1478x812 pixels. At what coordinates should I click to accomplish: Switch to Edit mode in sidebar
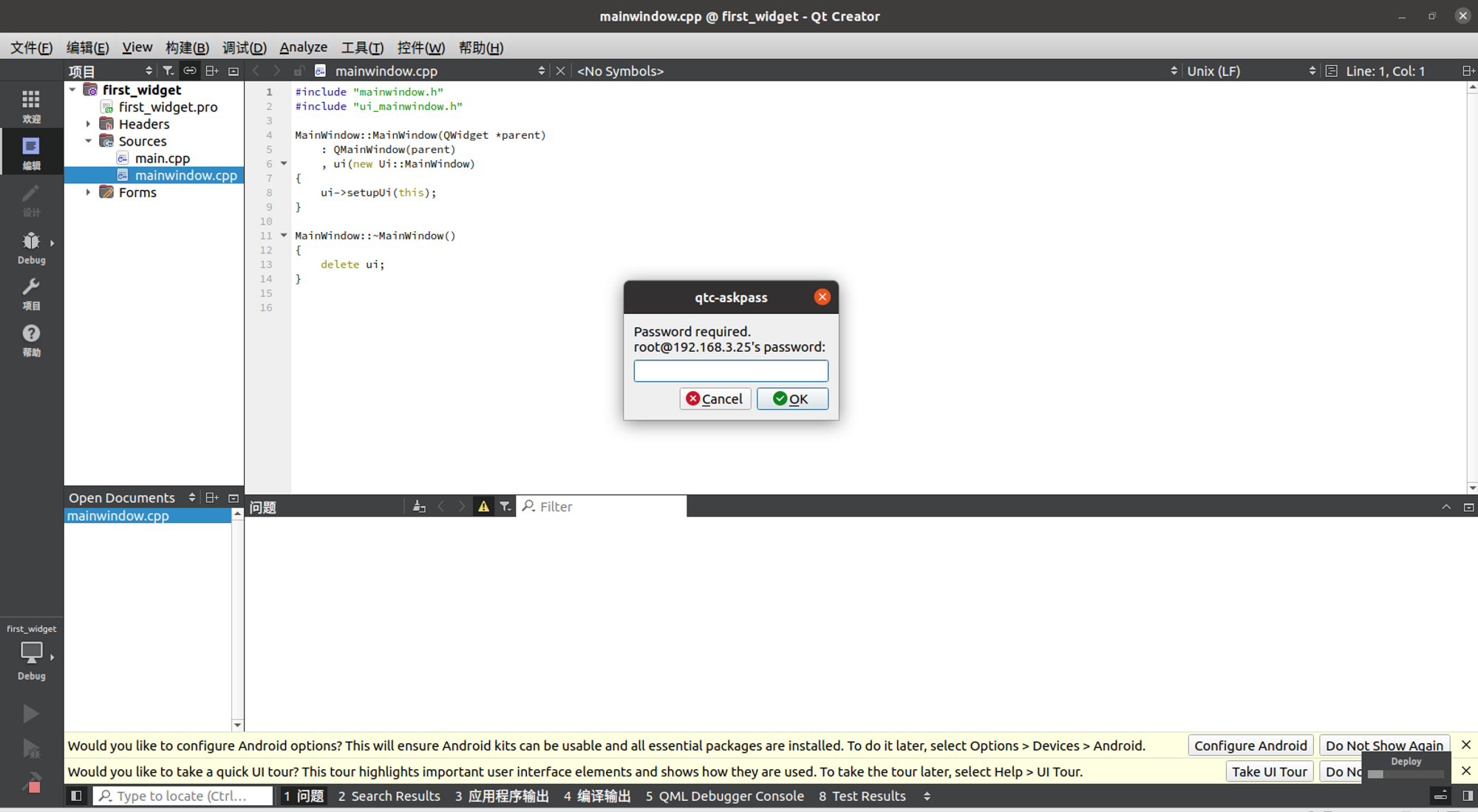(x=31, y=153)
